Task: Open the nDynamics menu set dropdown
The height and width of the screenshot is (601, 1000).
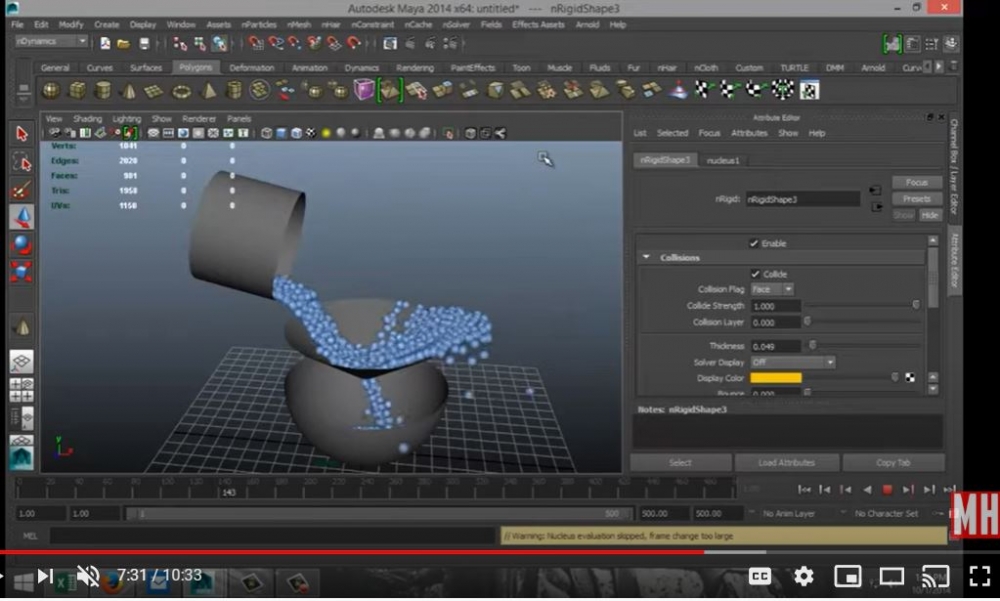Action: (51, 41)
